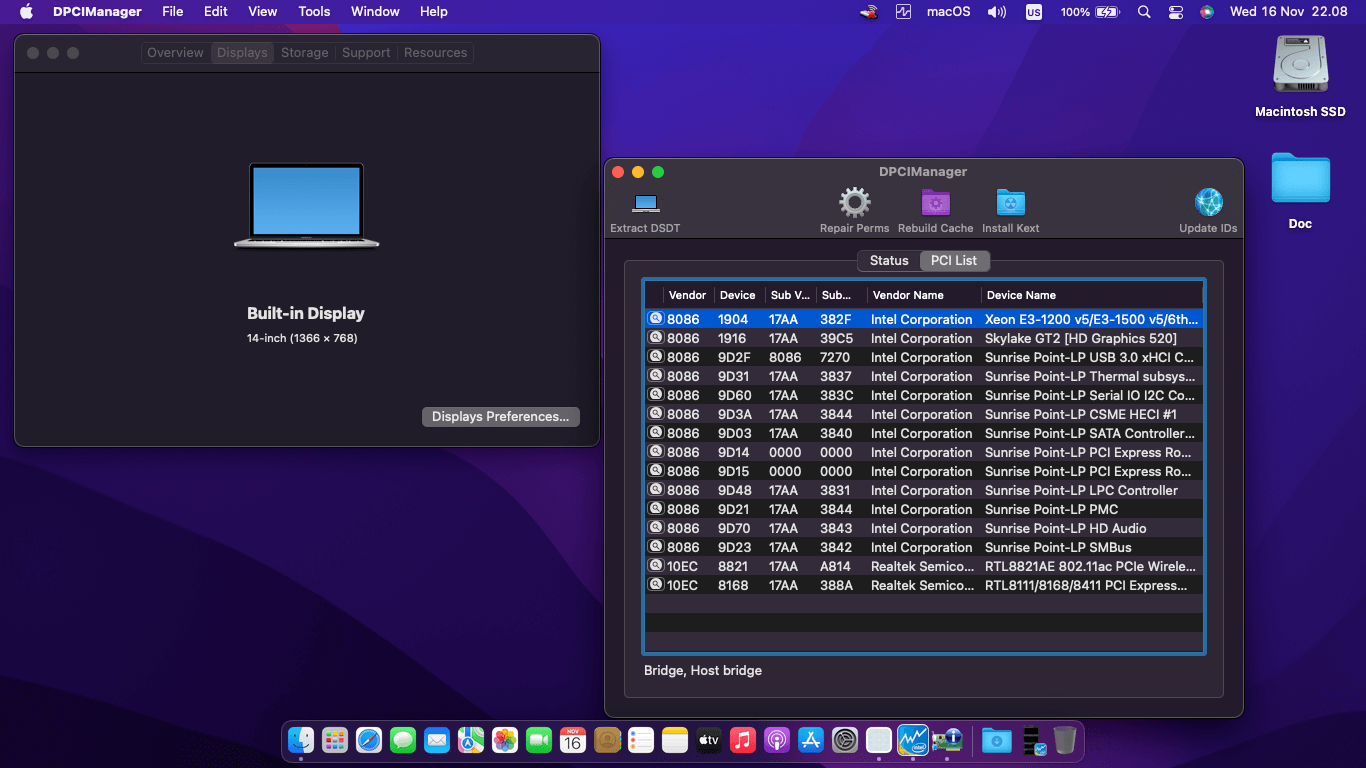Open the App Store from the Dock
Viewport: 1366px width, 768px height.
pyautogui.click(x=810, y=740)
